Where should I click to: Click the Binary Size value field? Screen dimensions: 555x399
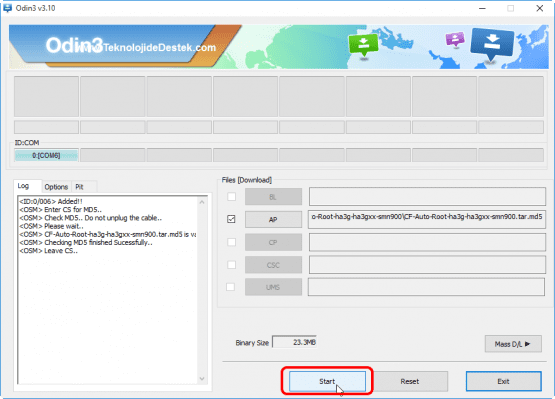(294, 342)
